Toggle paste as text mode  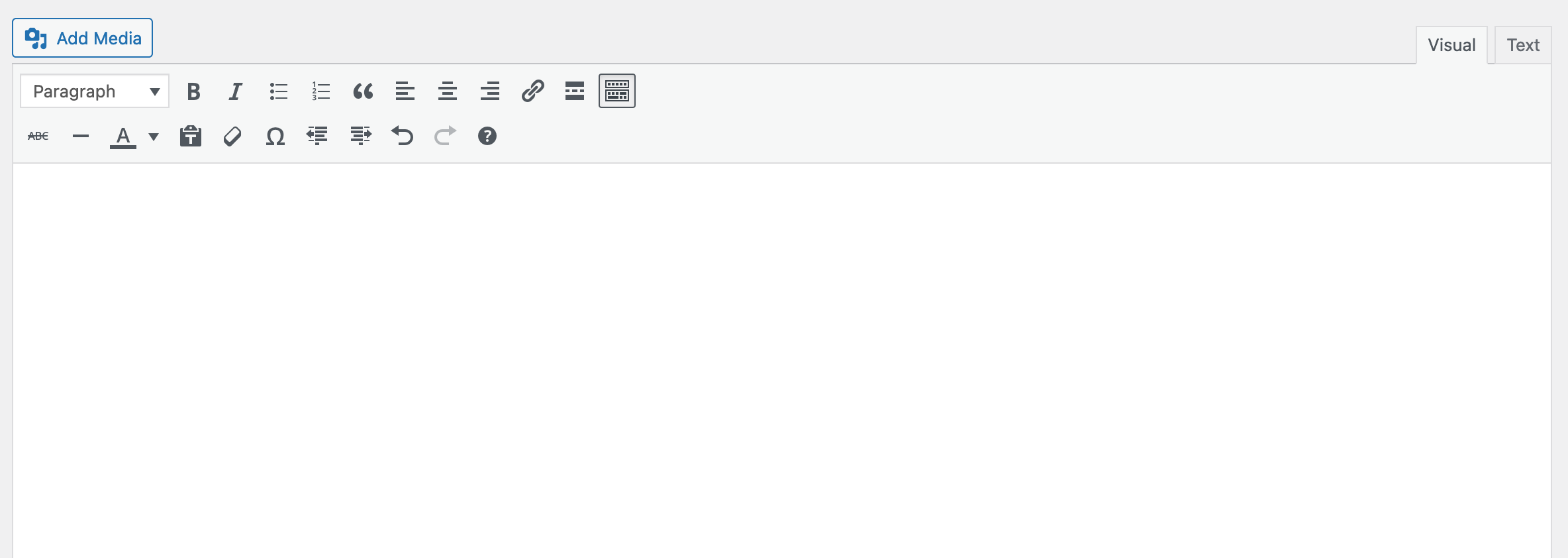pyautogui.click(x=190, y=136)
